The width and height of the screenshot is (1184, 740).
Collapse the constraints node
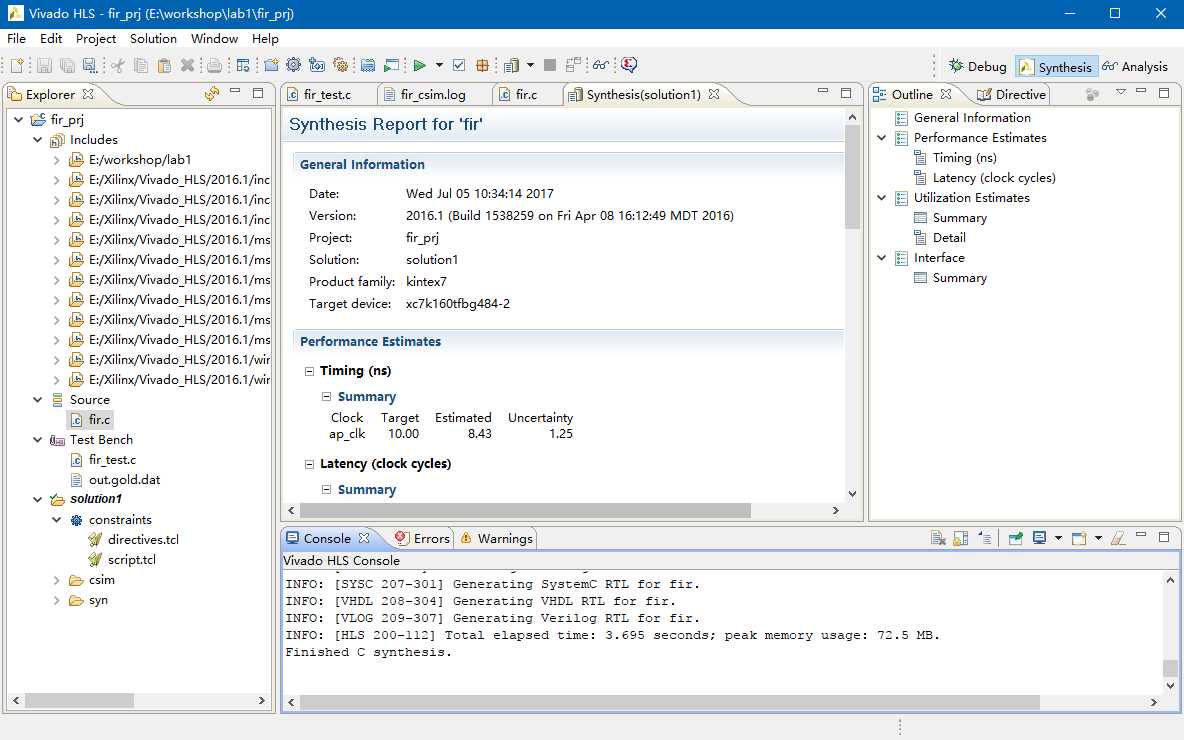coord(57,520)
